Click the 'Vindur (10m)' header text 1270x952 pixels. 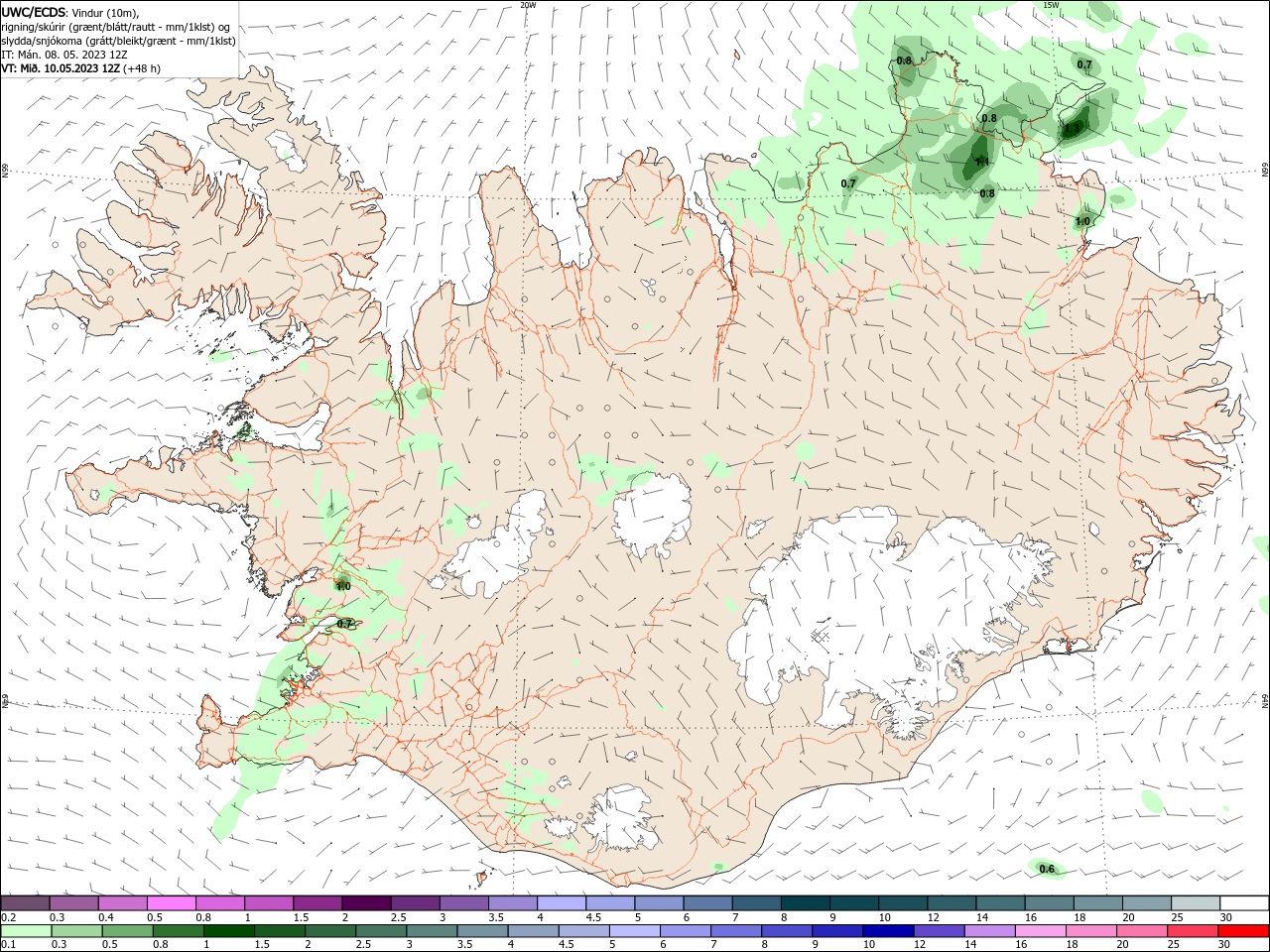click(x=106, y=12)
